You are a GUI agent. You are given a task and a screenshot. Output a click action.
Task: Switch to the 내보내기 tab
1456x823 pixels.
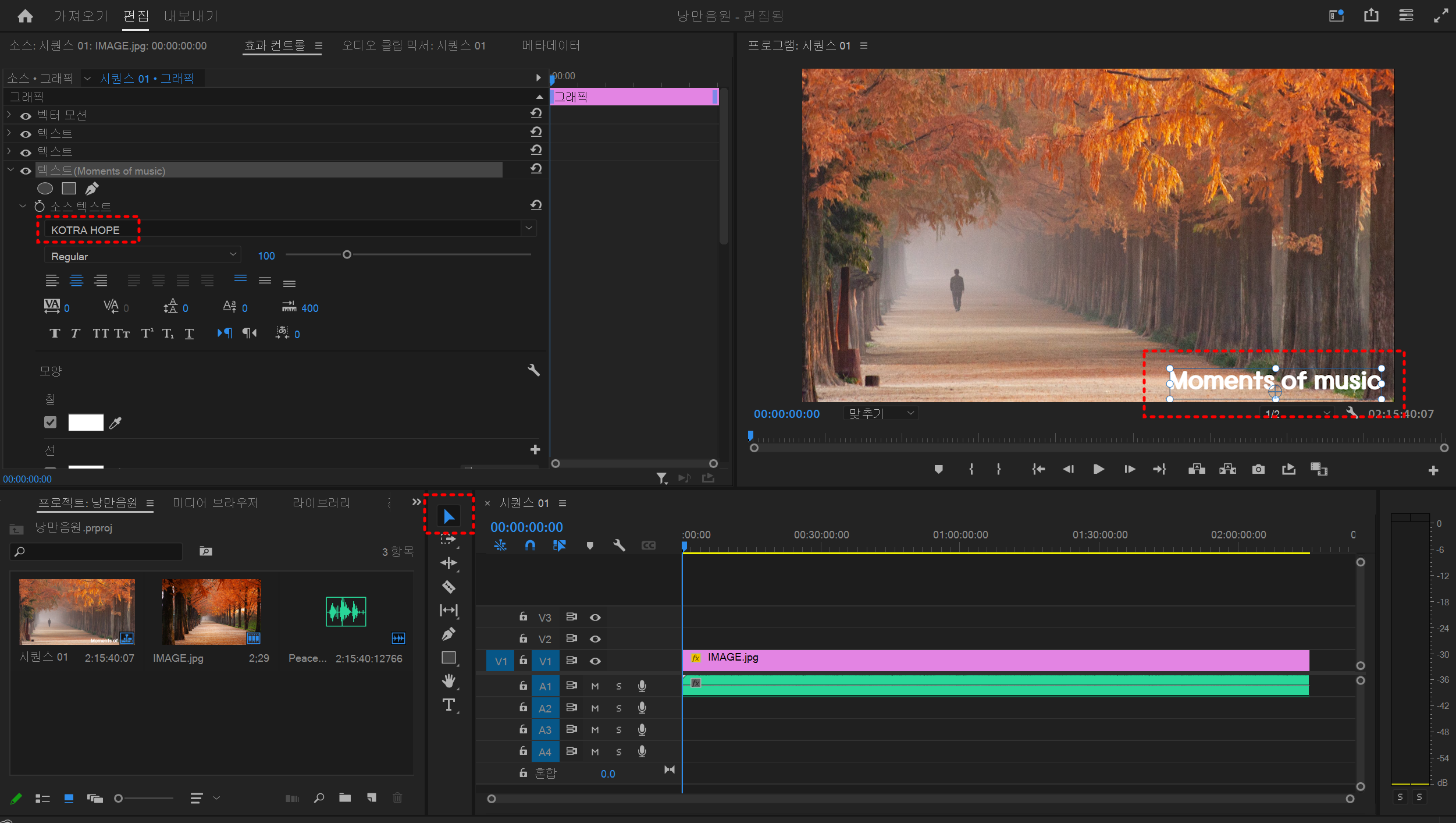(190, 16)
